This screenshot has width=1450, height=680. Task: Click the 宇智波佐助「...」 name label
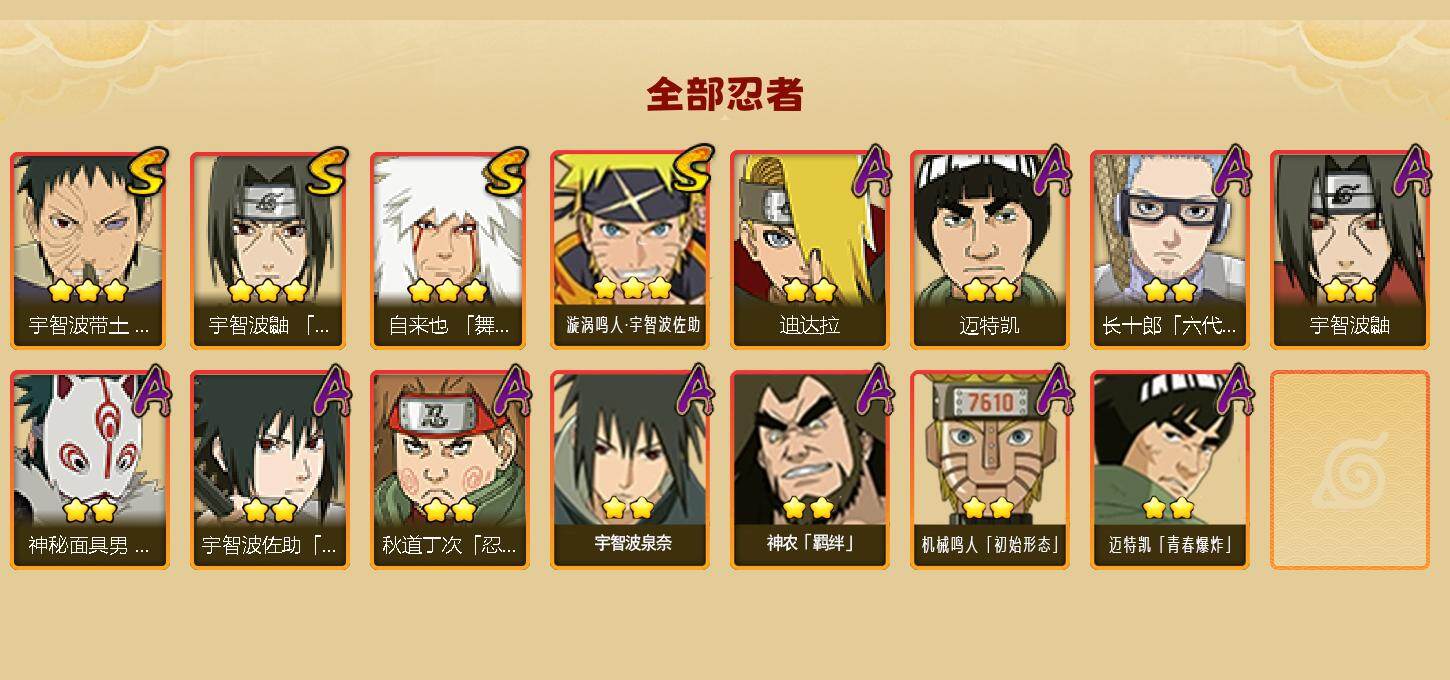[x=270, y=546]
